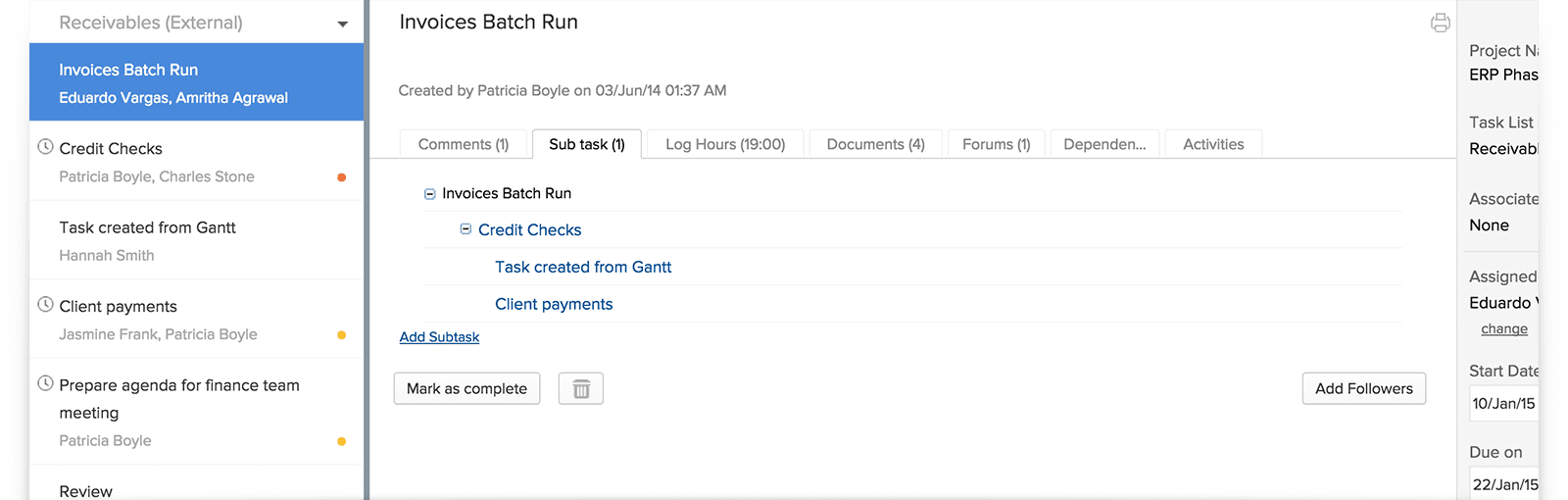
Task: Open the Log Hours (19:00) tab
Action: click(725, 144)
